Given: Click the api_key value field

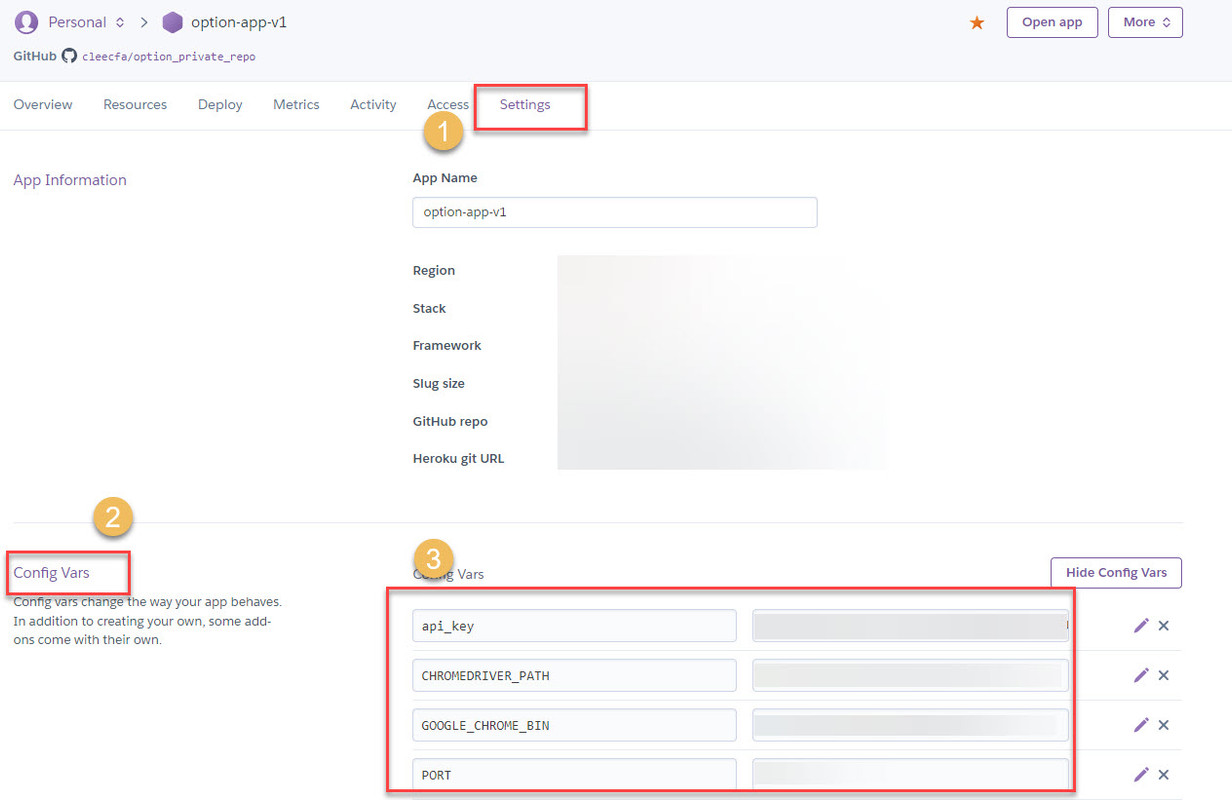Looking at the screenshot, I should click(x=910, y=625).
